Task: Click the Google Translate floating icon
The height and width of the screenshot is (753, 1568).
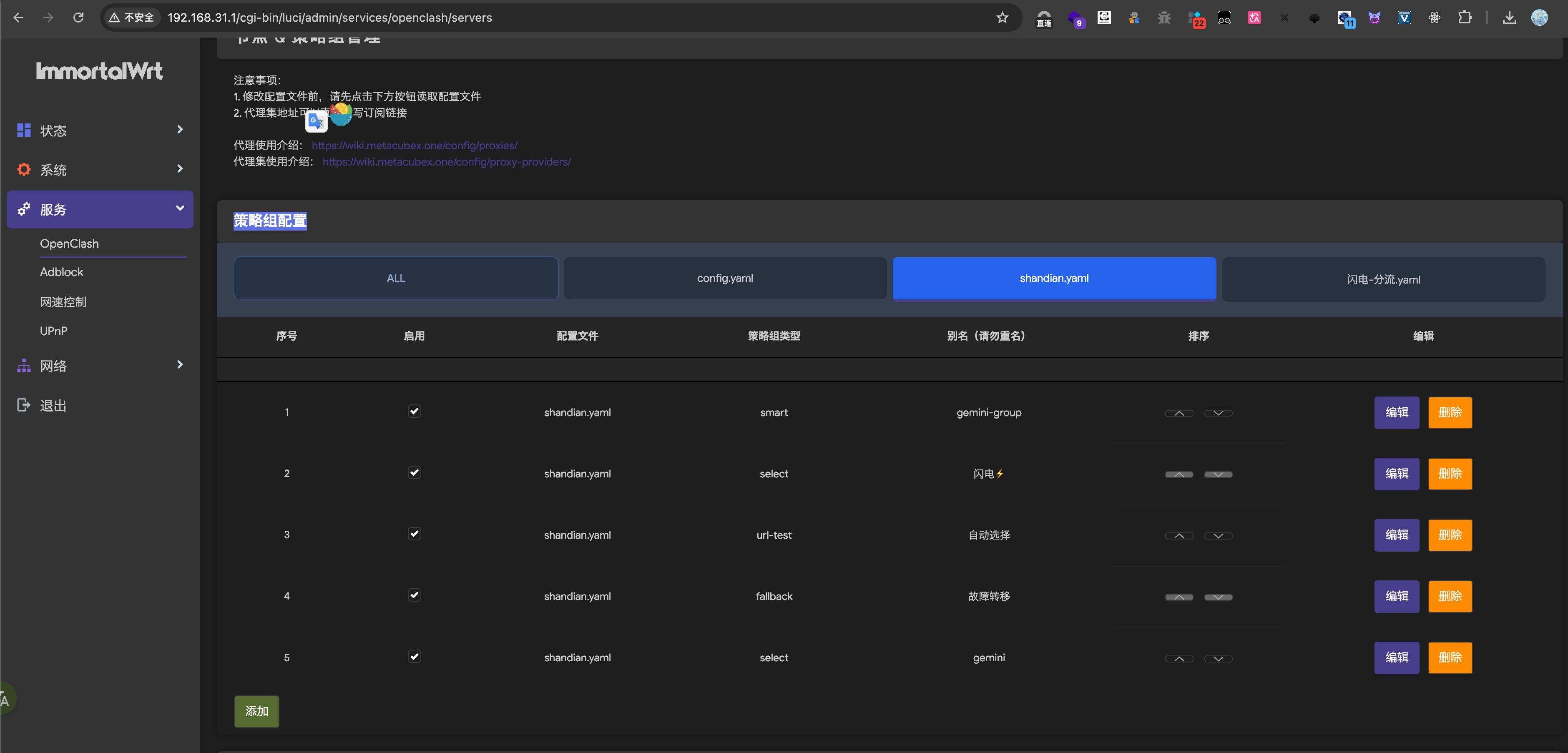Action: tap(316, 122)
